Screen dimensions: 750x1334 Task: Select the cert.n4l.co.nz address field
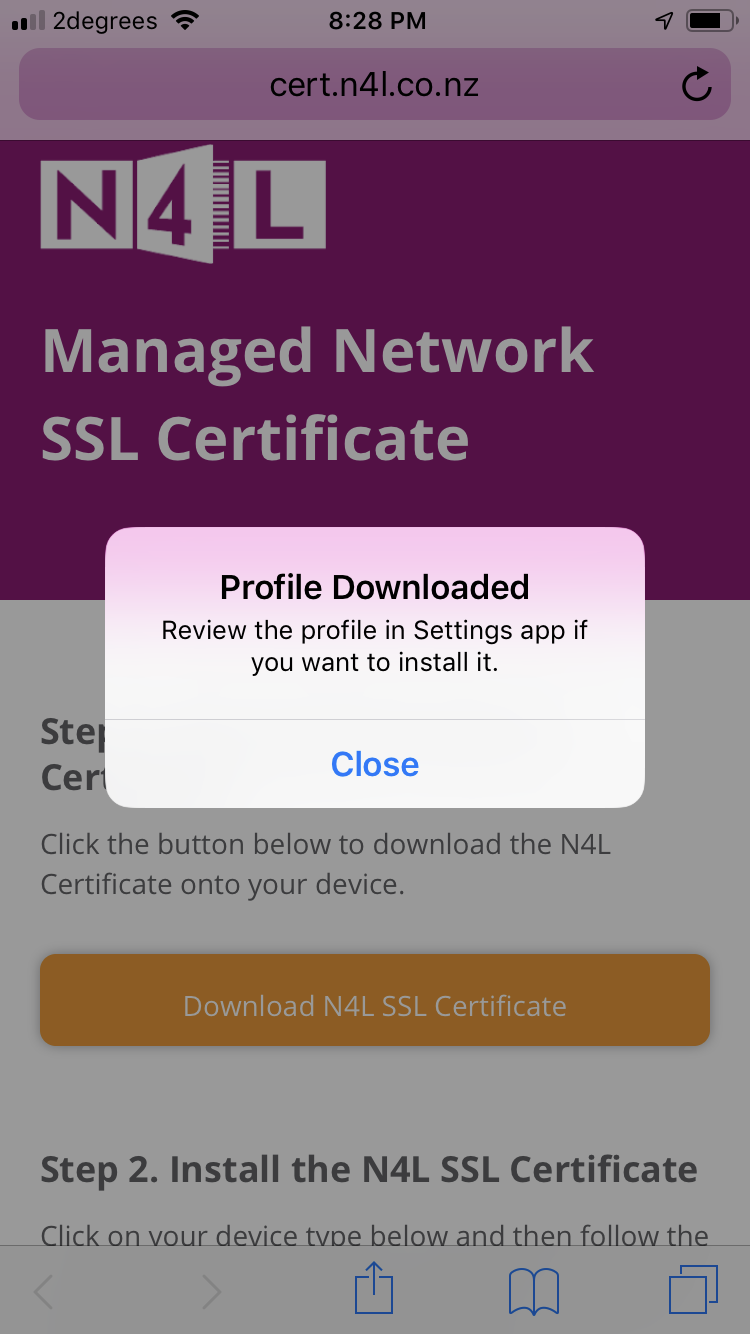coord(375,84)
